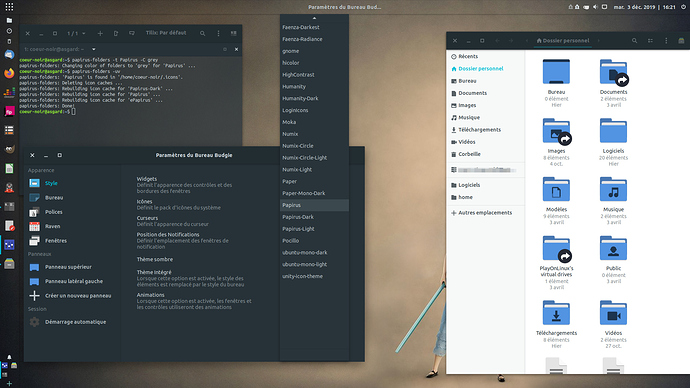
Task: Click Autres emplacements in the files sidebar
Action: pyautogui.click(x=486, y=213)
